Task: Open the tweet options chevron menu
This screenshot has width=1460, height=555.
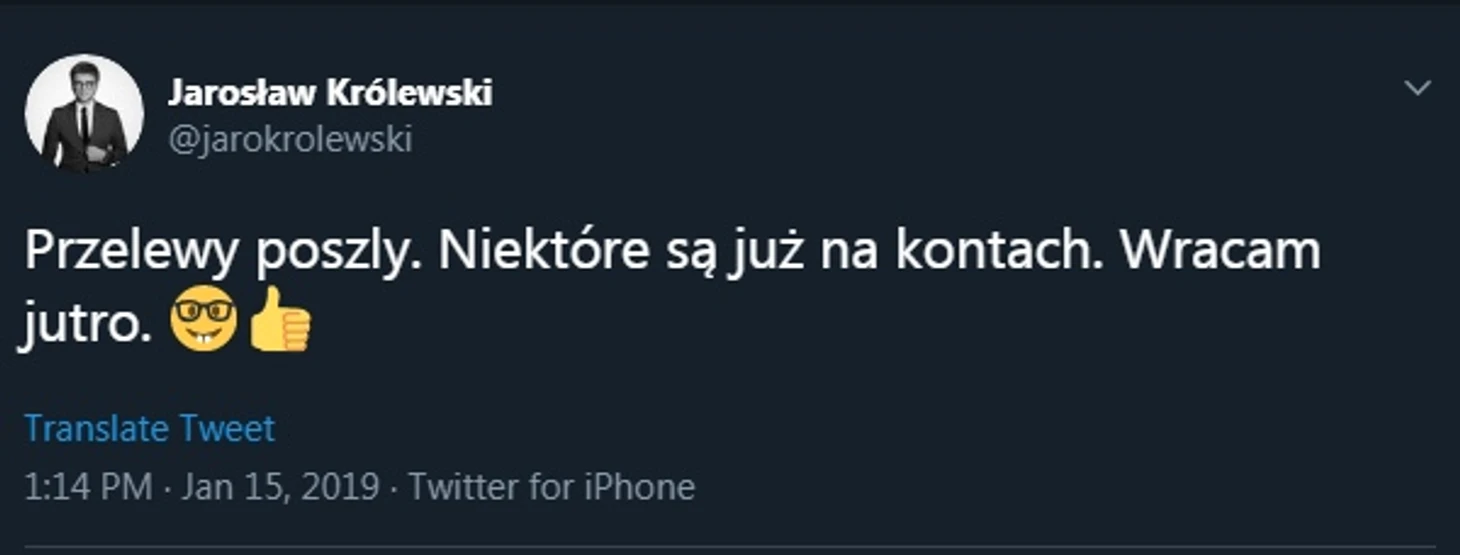Action: point(1417,89)
